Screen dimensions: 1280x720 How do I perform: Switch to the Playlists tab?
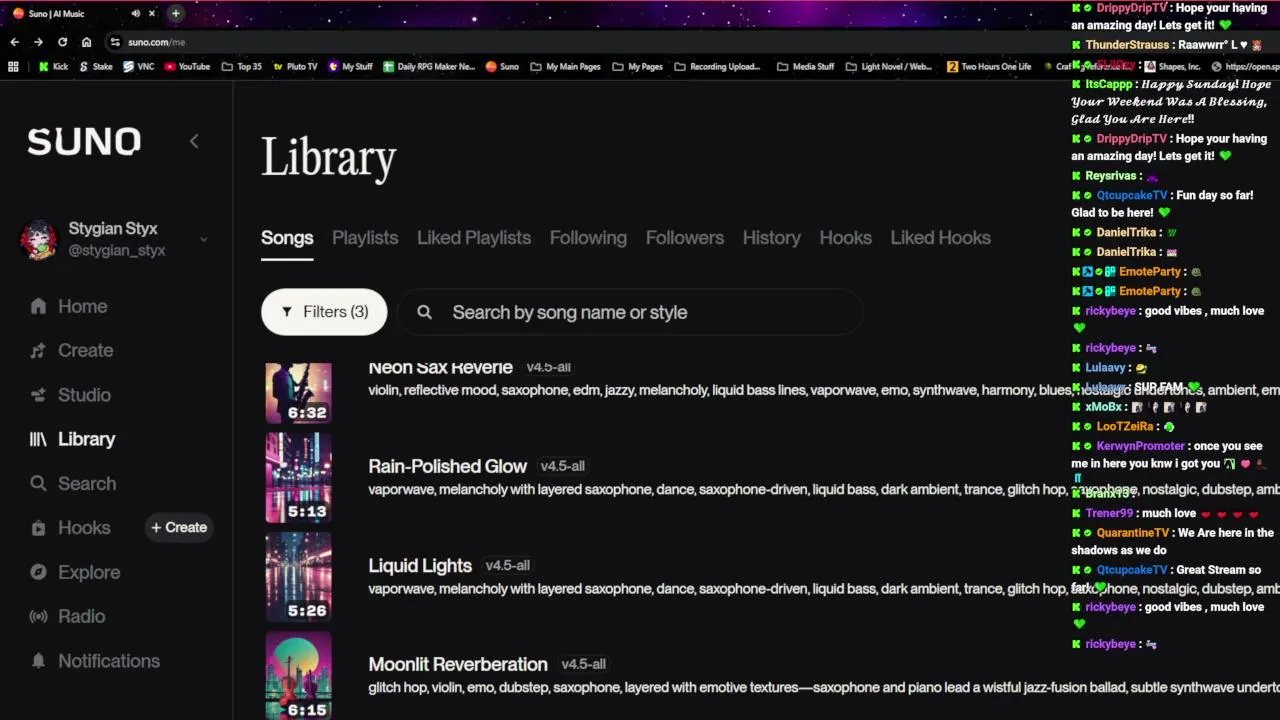pyautogui.click(x=365, y=238)
